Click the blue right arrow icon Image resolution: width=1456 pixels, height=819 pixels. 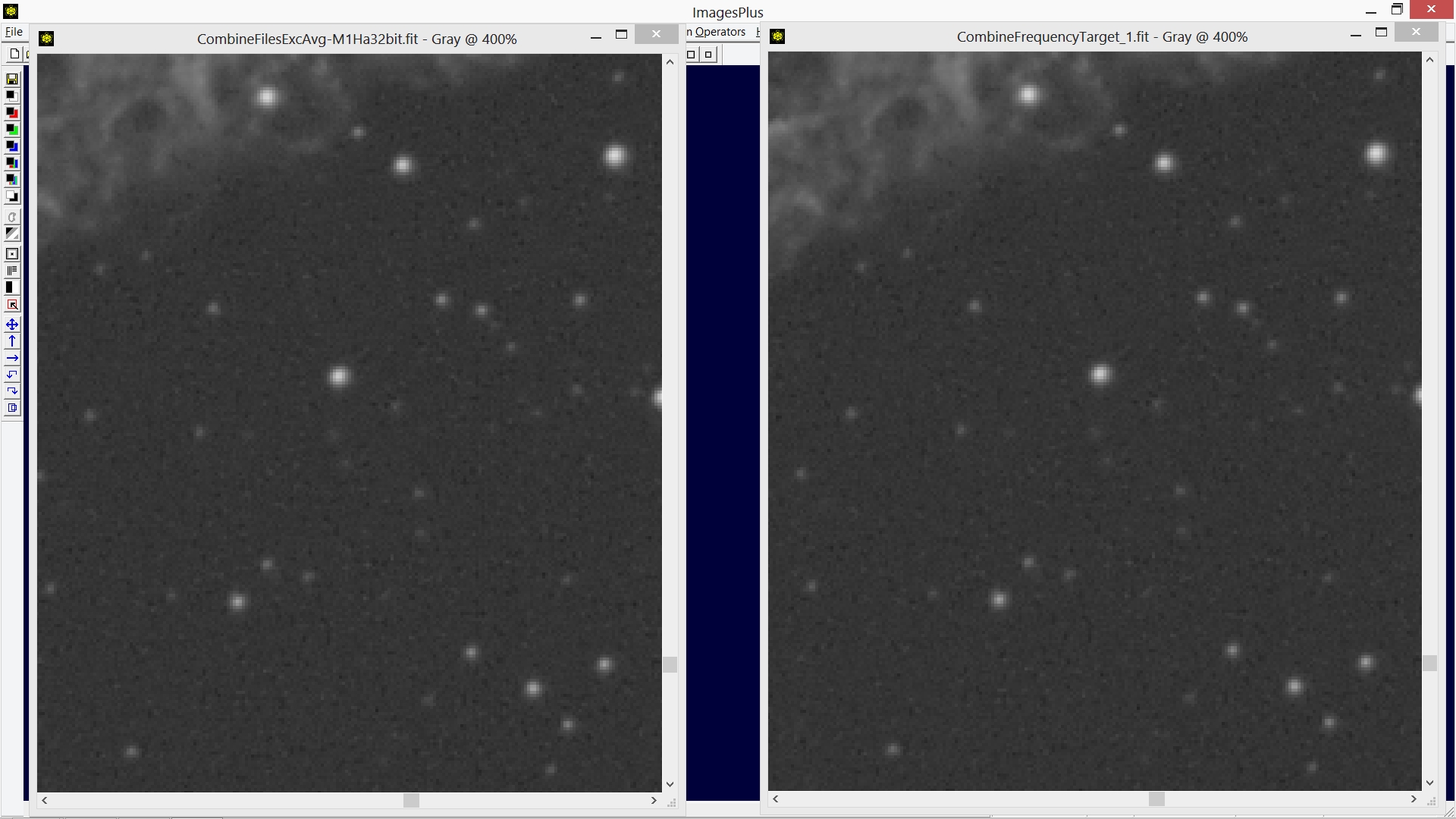tap(12, 358)
